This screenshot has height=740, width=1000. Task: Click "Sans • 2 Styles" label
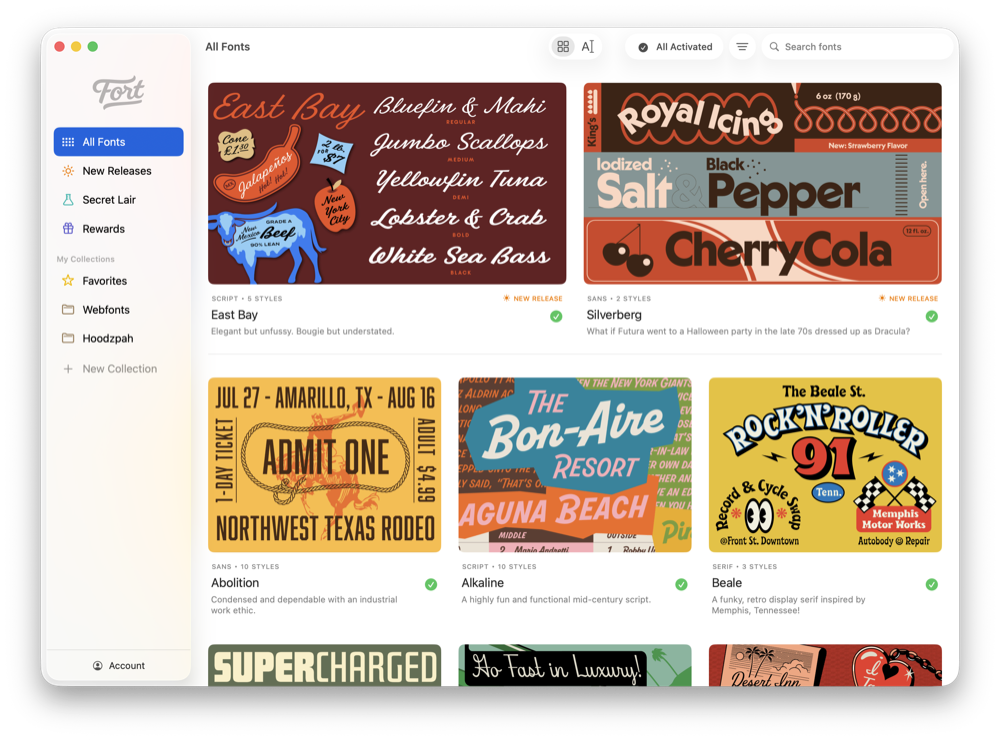[x=619, y=299]
